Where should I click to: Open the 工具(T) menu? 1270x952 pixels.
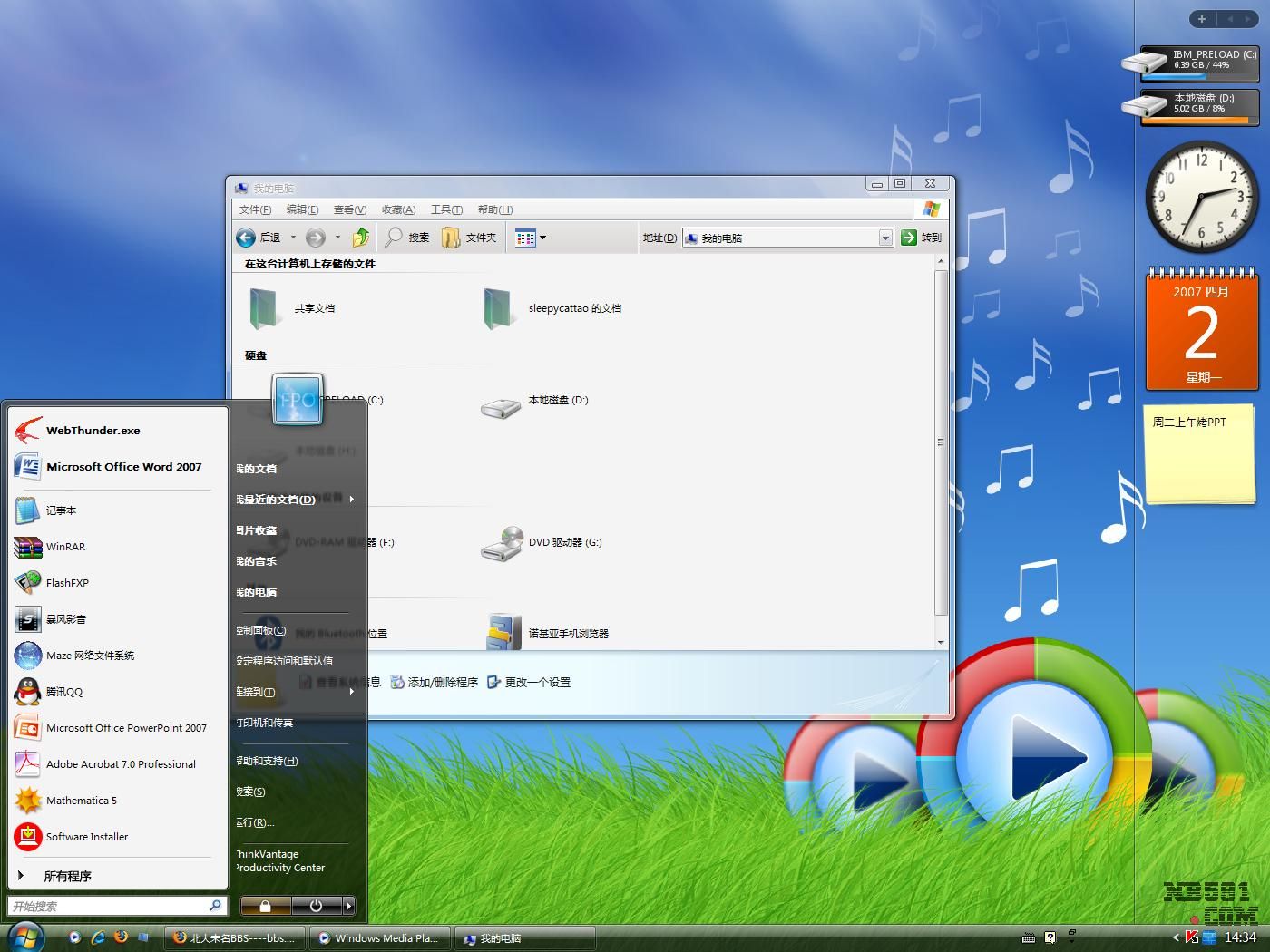point(446,209)
